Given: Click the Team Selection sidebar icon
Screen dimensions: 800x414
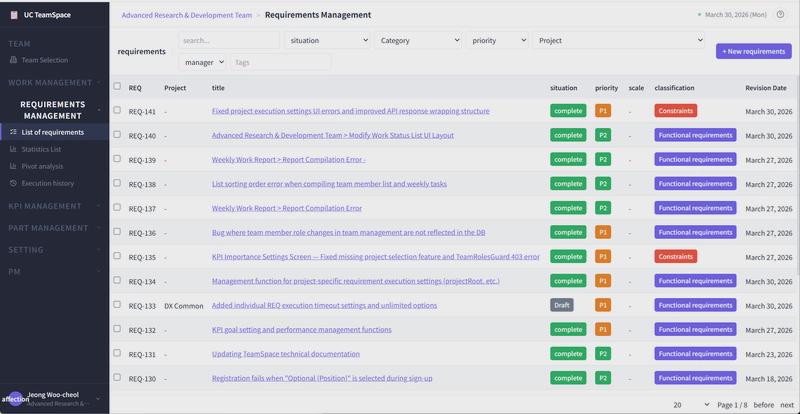Looking at the screenshot, I should 13,60.
